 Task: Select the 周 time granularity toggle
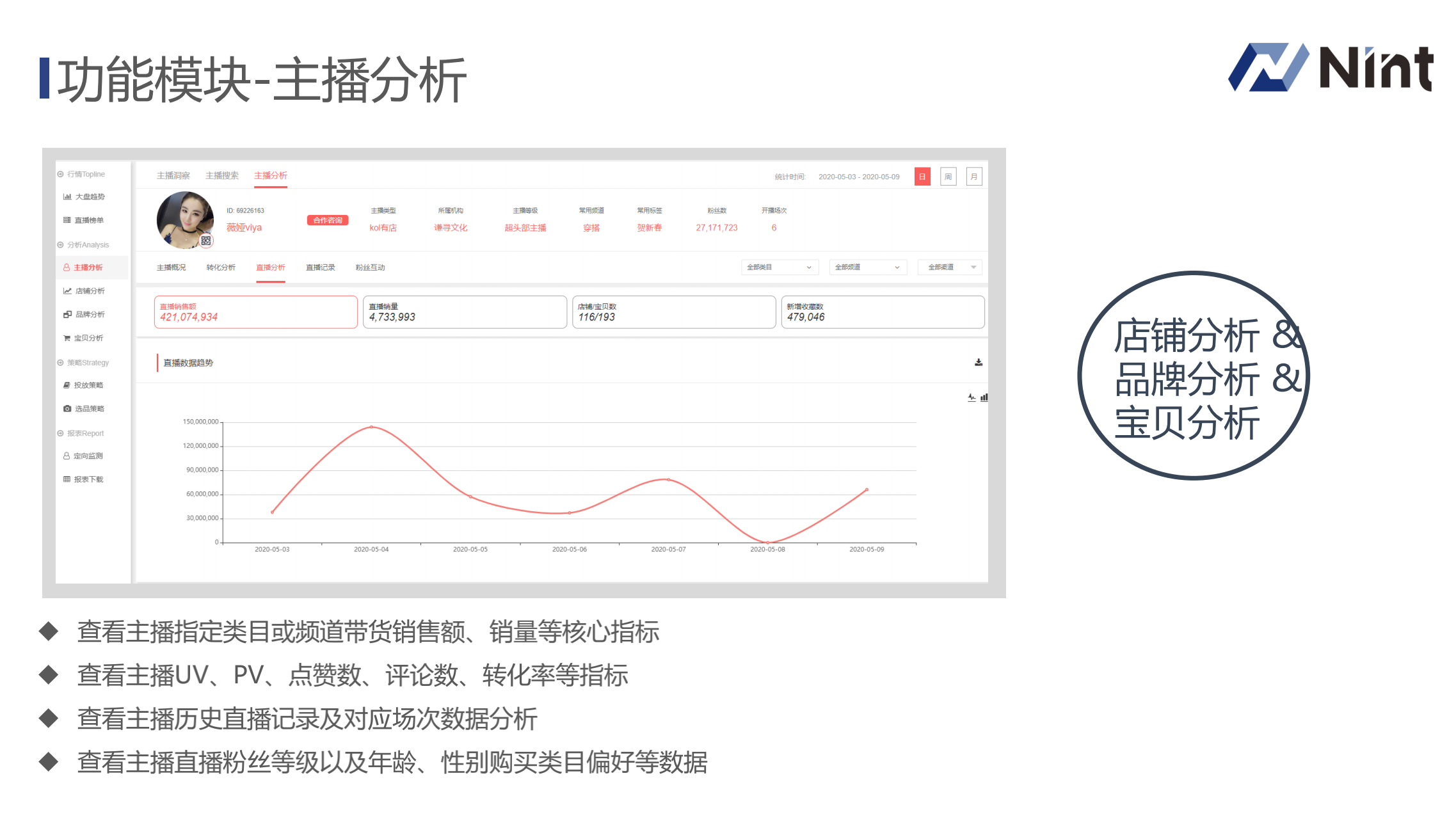coord(948,177)
